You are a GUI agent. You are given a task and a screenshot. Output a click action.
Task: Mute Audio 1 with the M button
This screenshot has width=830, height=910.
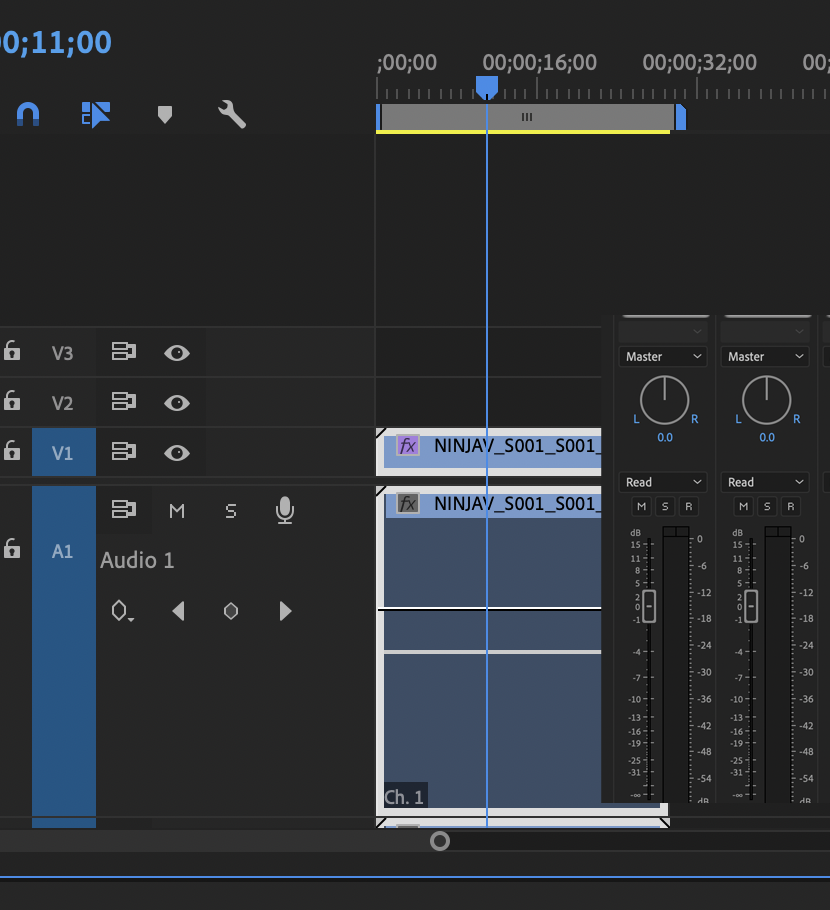pos(177,510)
